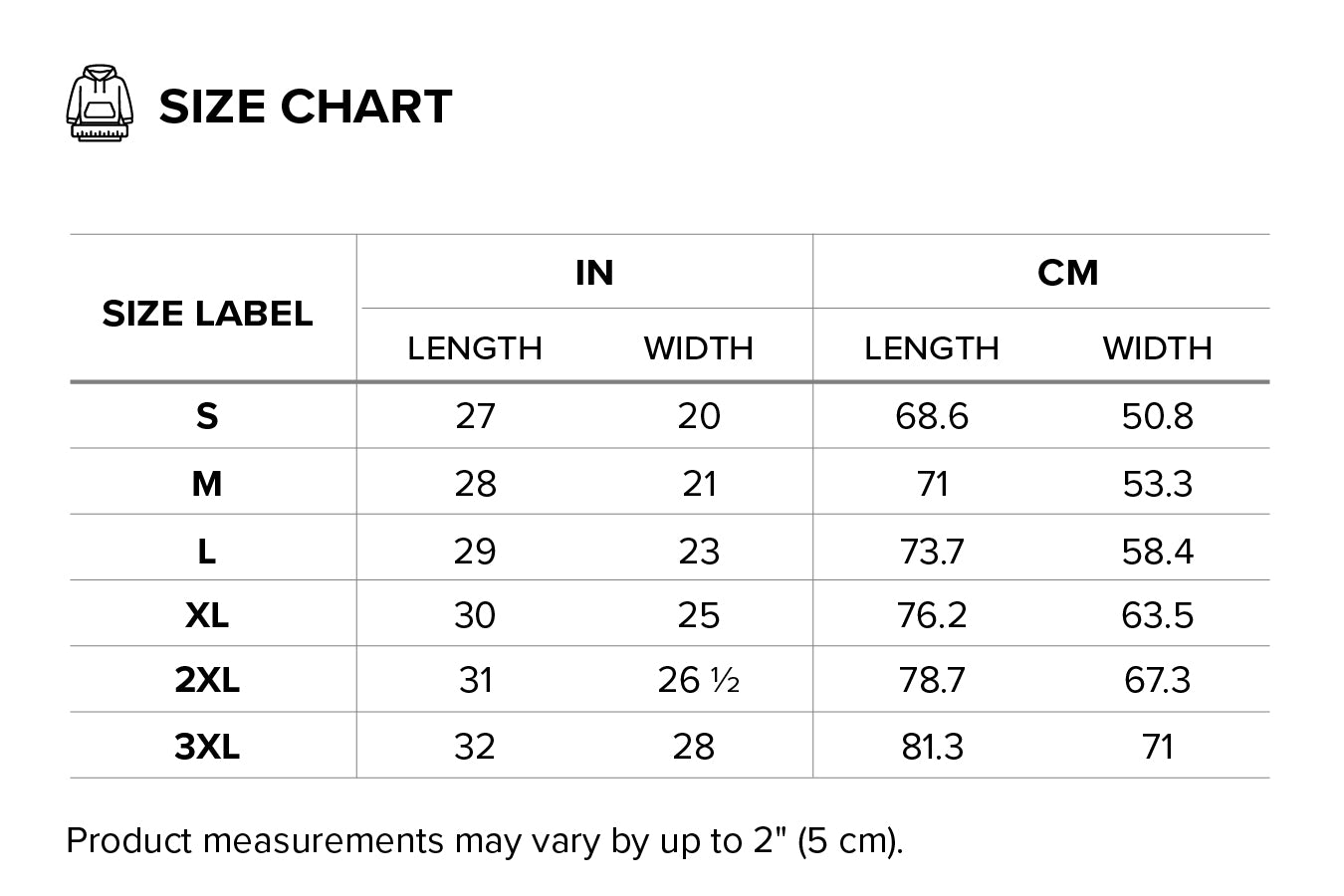Click the 81.3 cm length for 3XL
Screen dimensions: 1344x896
[932, 746]
